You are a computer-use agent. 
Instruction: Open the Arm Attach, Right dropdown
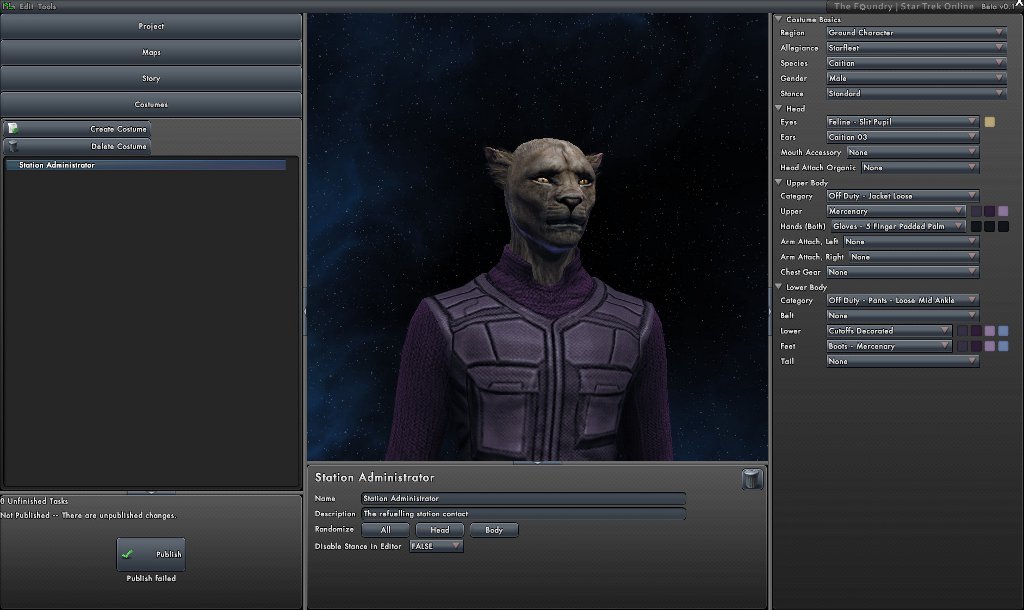tap(914, 257)
